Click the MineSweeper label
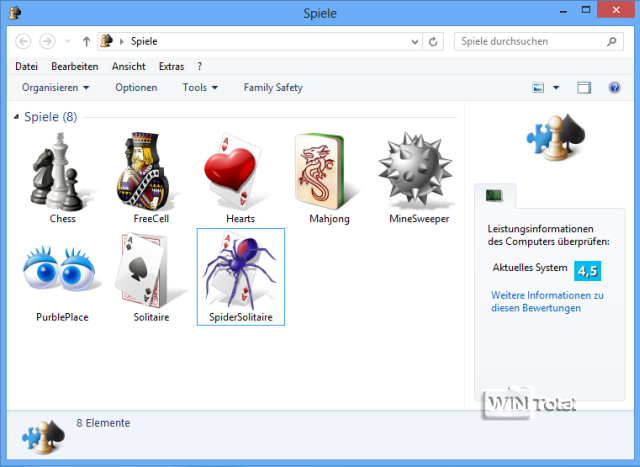640x467 pixels. (419, 218)
